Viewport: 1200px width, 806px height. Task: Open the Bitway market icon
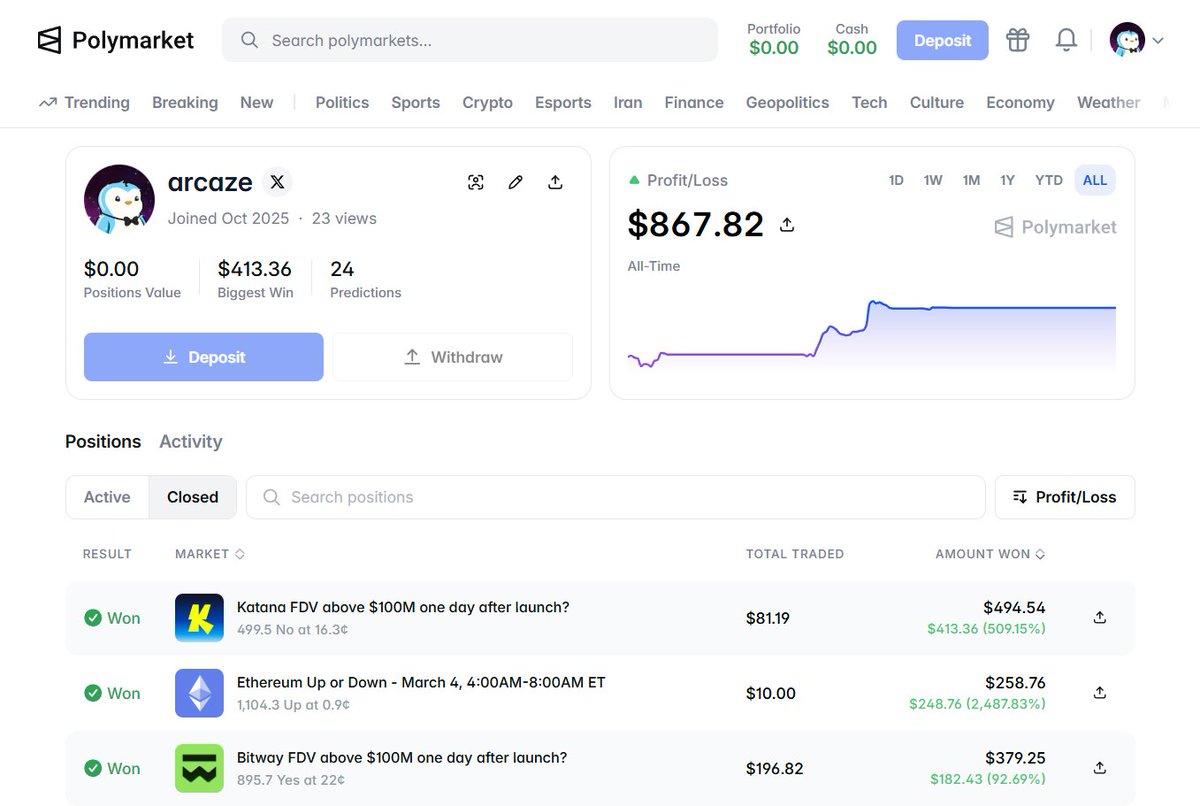coord(199,768)
